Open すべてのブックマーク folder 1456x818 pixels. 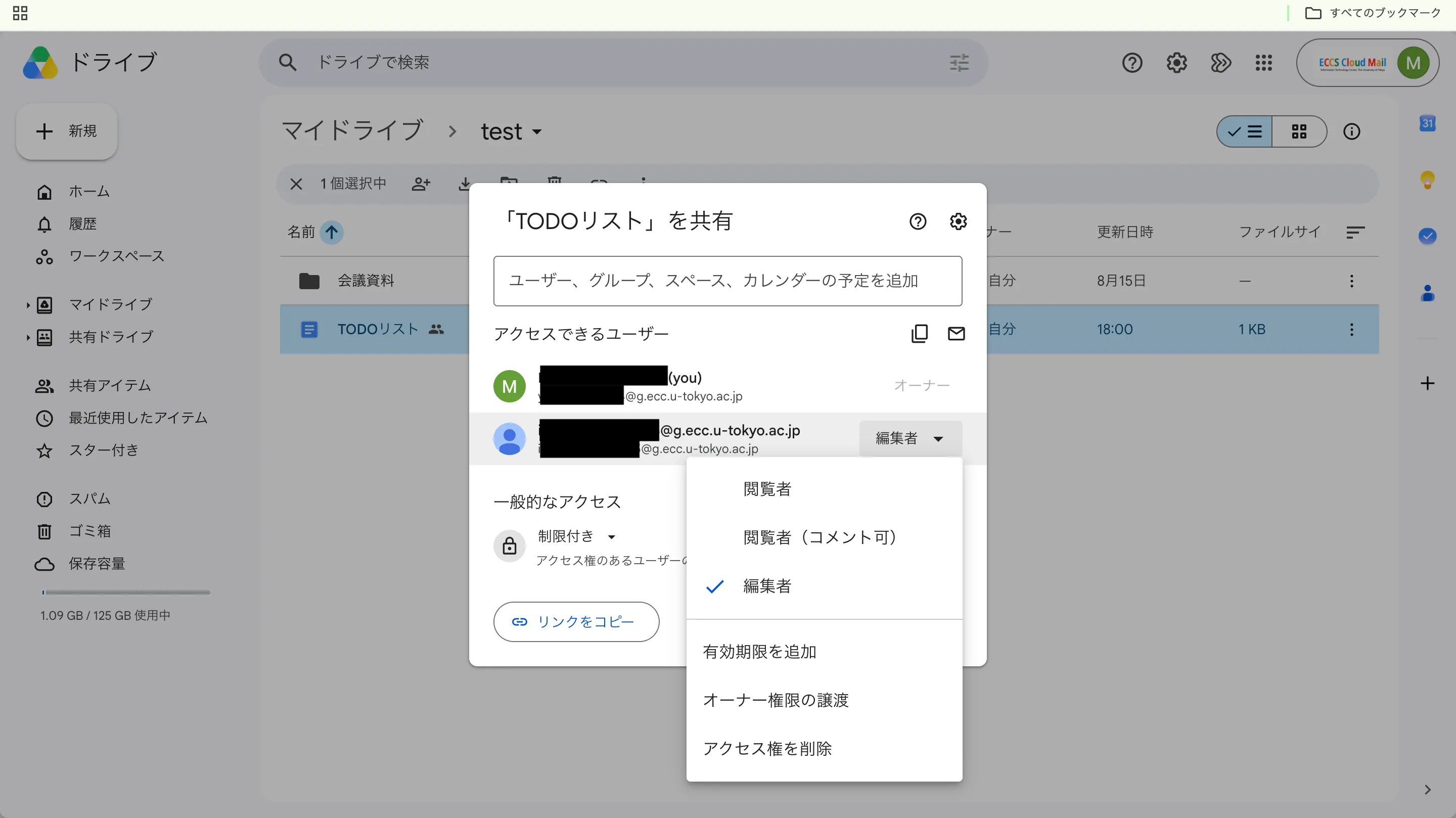1373,13
